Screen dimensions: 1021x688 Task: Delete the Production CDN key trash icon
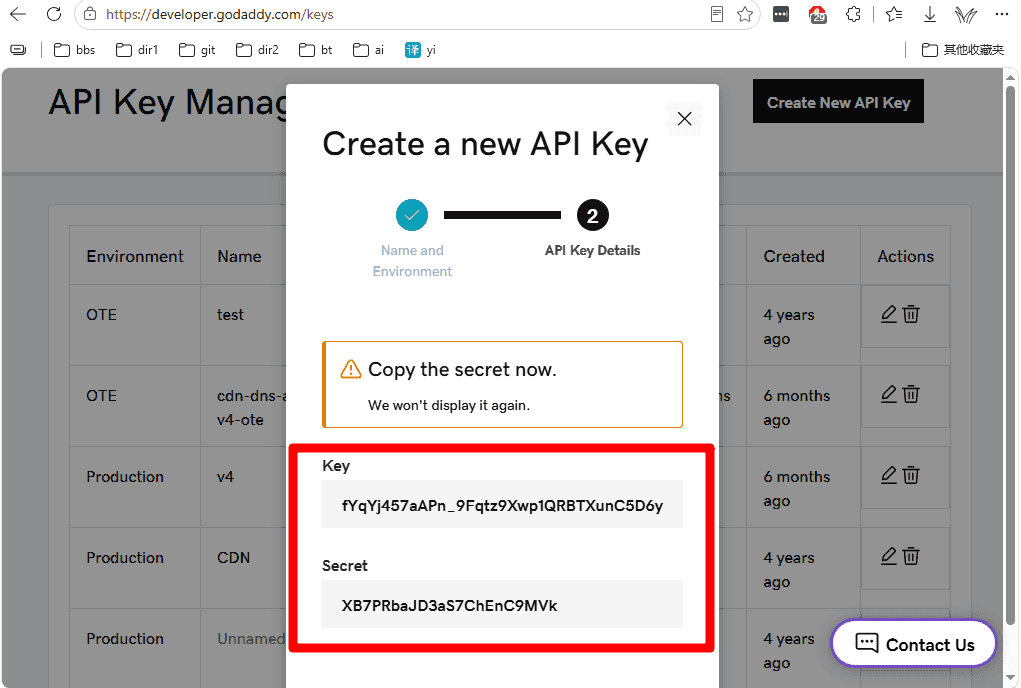coord(911,556)
